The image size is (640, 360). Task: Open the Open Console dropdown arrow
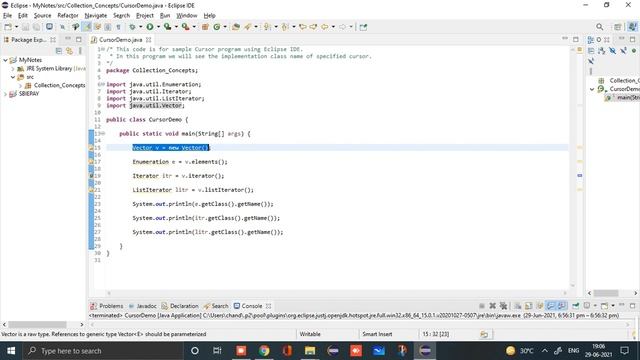(613, 306)
